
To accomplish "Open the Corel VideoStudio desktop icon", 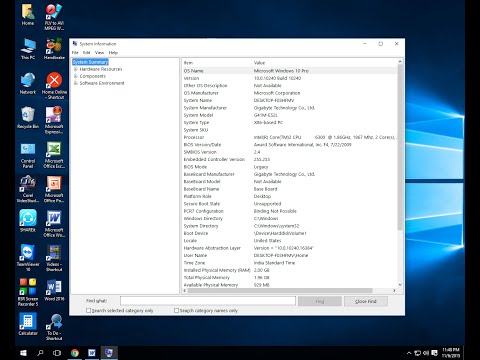I will point(28,189).
